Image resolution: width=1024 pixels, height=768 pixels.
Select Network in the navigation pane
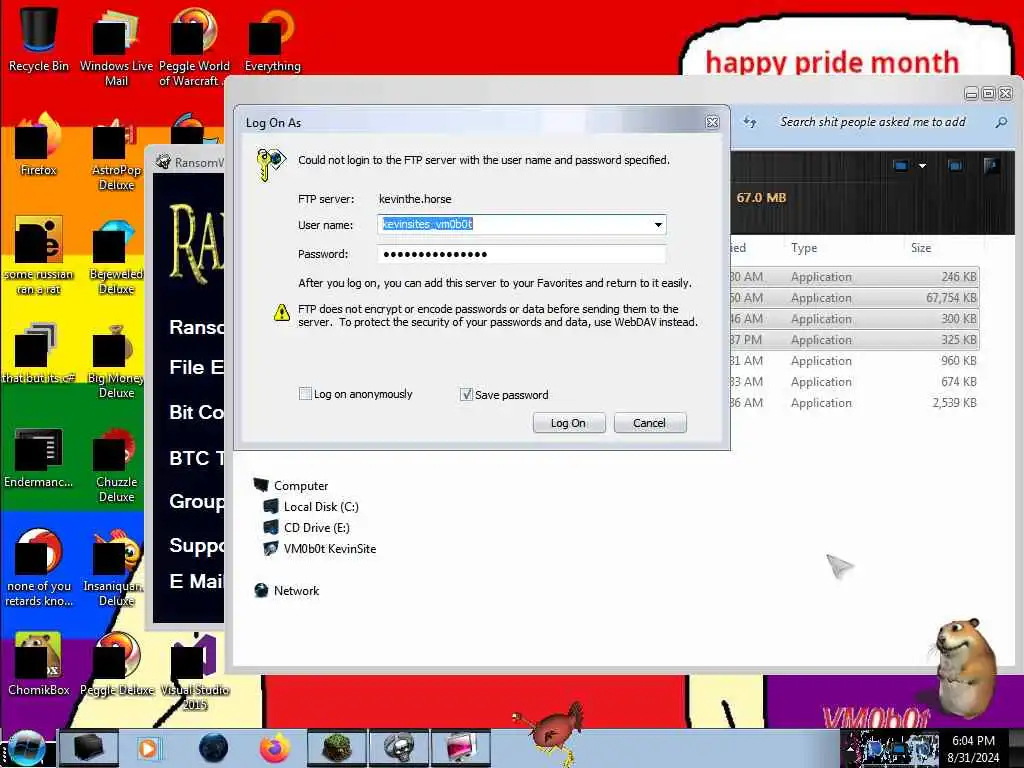[286, 590]
